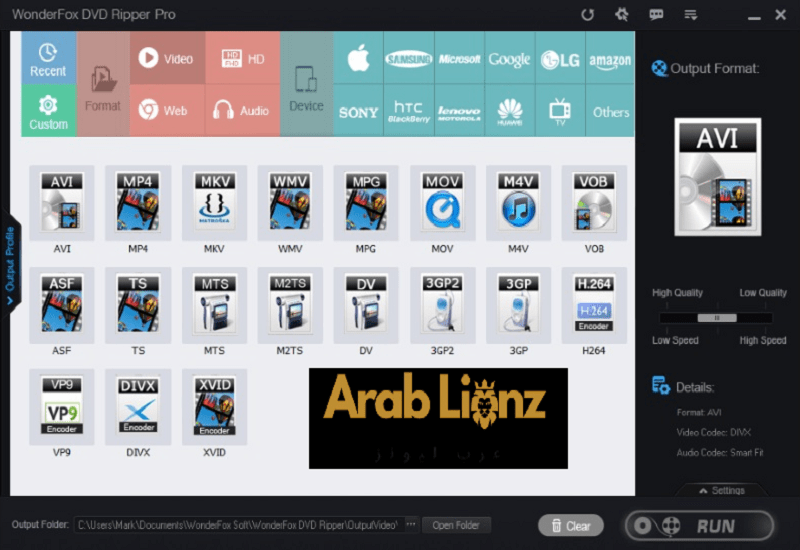The width and height of the screenshot is (800, 550).
Task: Select the XVID encoder format
Action: [x=214, y=407]
